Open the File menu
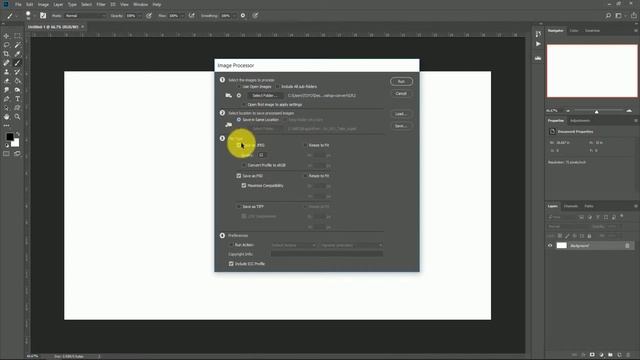The image size is (640, 360). tap(18, 4)
